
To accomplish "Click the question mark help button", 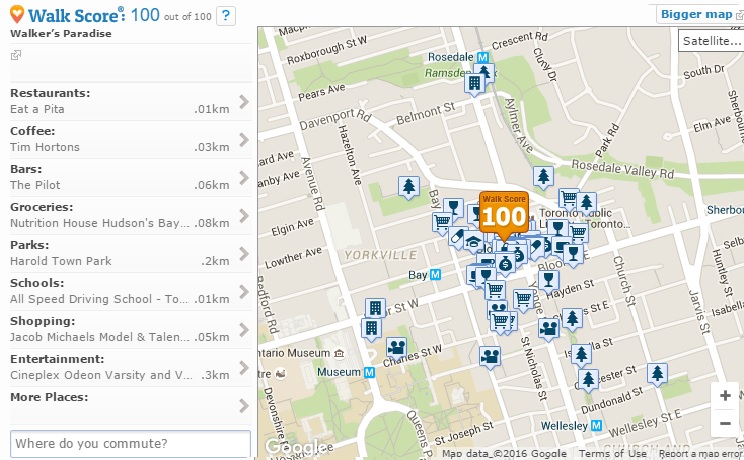I will 226,16.
